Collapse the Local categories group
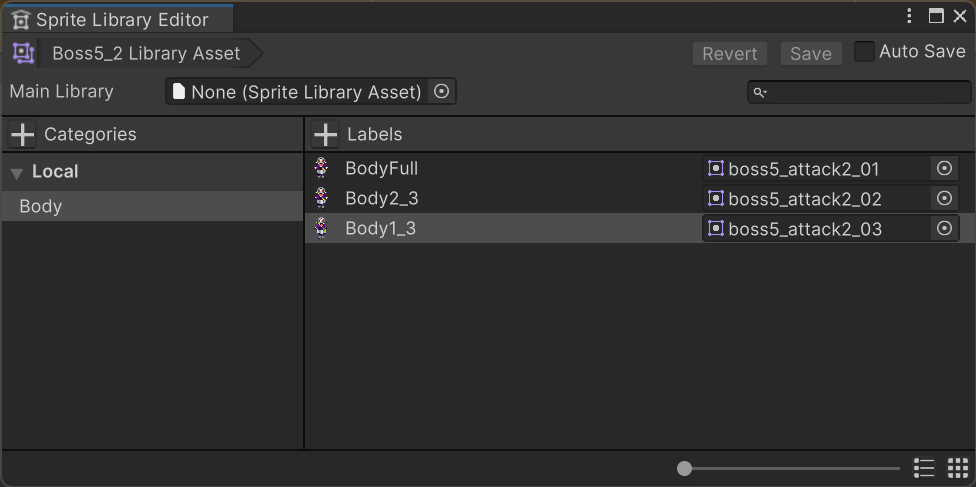Screen dimensions: 976x487 coord(17,173)
